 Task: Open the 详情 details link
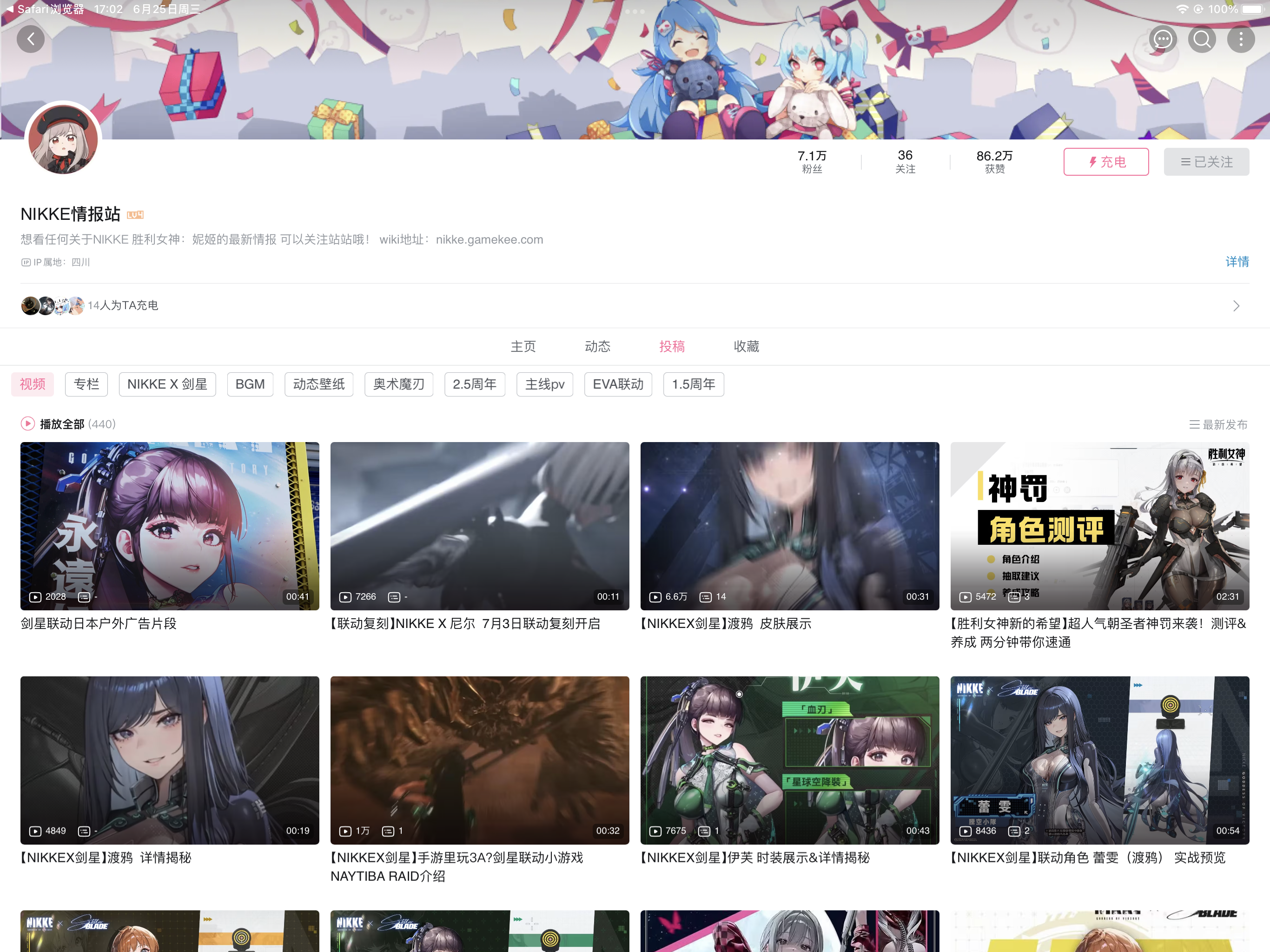tap(1237, 262)
